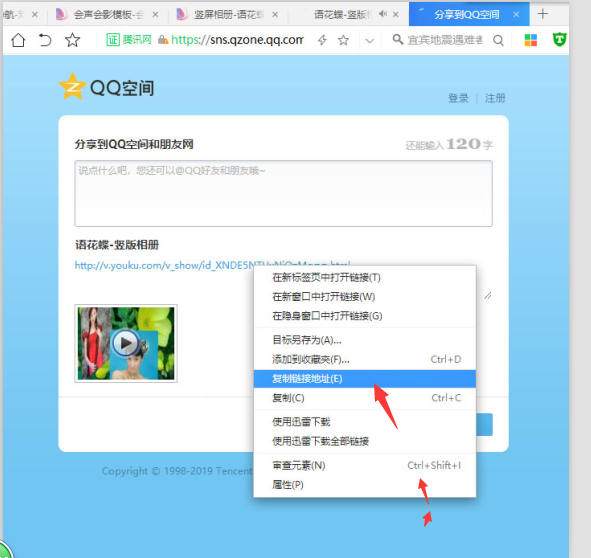
Task: Choose 在新标签页中打开链接(T)
Action: click(364, 278)
